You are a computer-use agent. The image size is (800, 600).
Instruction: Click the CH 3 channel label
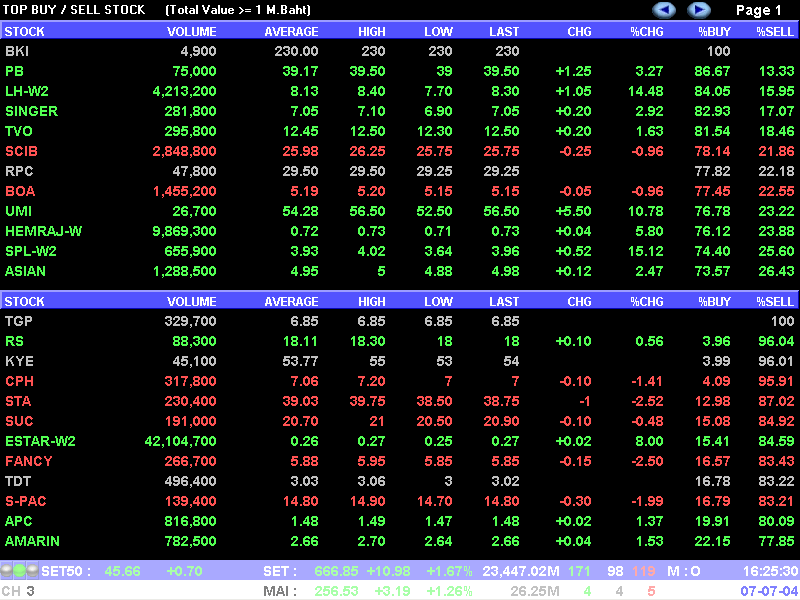[x=18, y=591]
